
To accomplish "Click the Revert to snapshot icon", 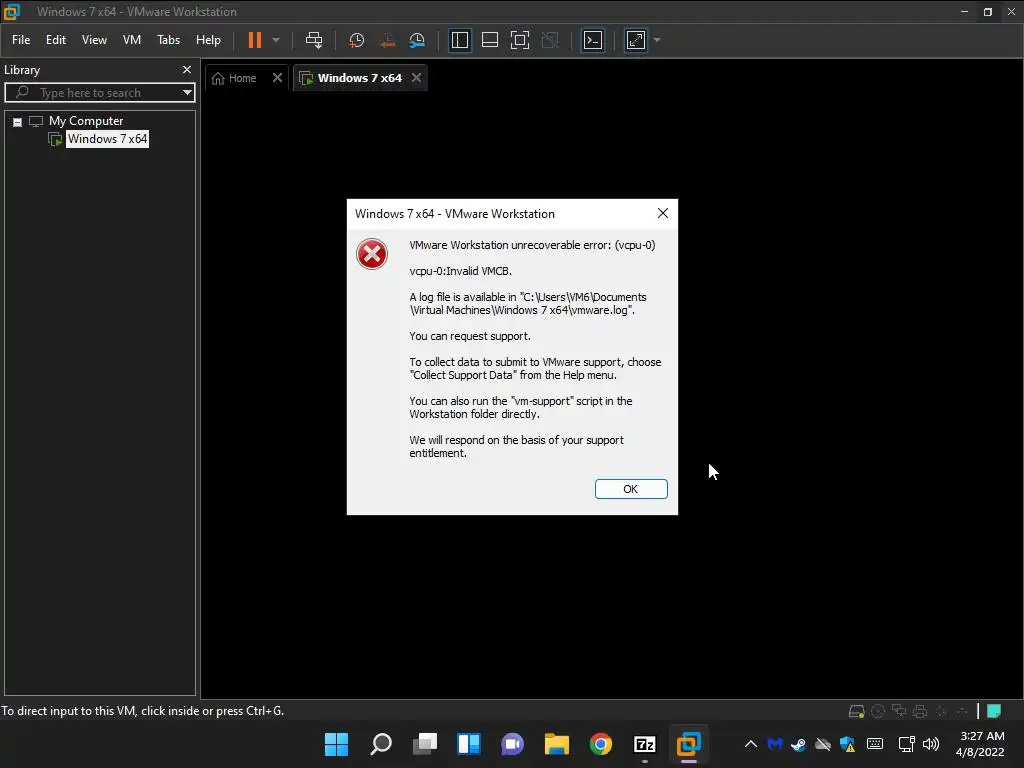I will [387, 40].
